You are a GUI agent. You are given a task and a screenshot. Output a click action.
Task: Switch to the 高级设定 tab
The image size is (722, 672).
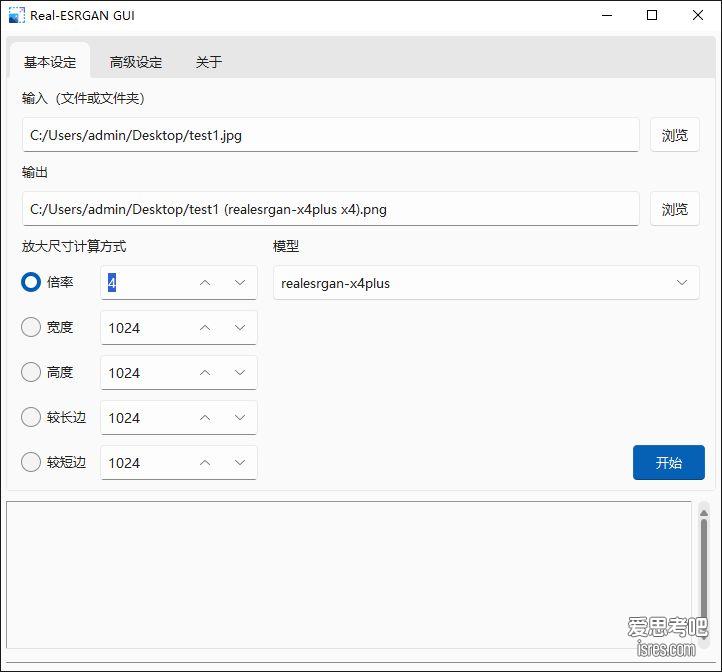(136, 62)
